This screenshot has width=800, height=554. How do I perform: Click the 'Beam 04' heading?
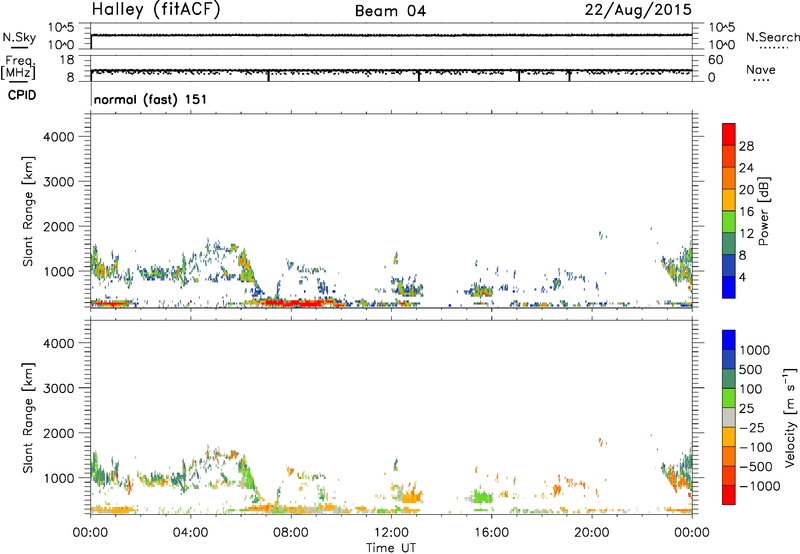pyautogui.click(x=390, y=11)
